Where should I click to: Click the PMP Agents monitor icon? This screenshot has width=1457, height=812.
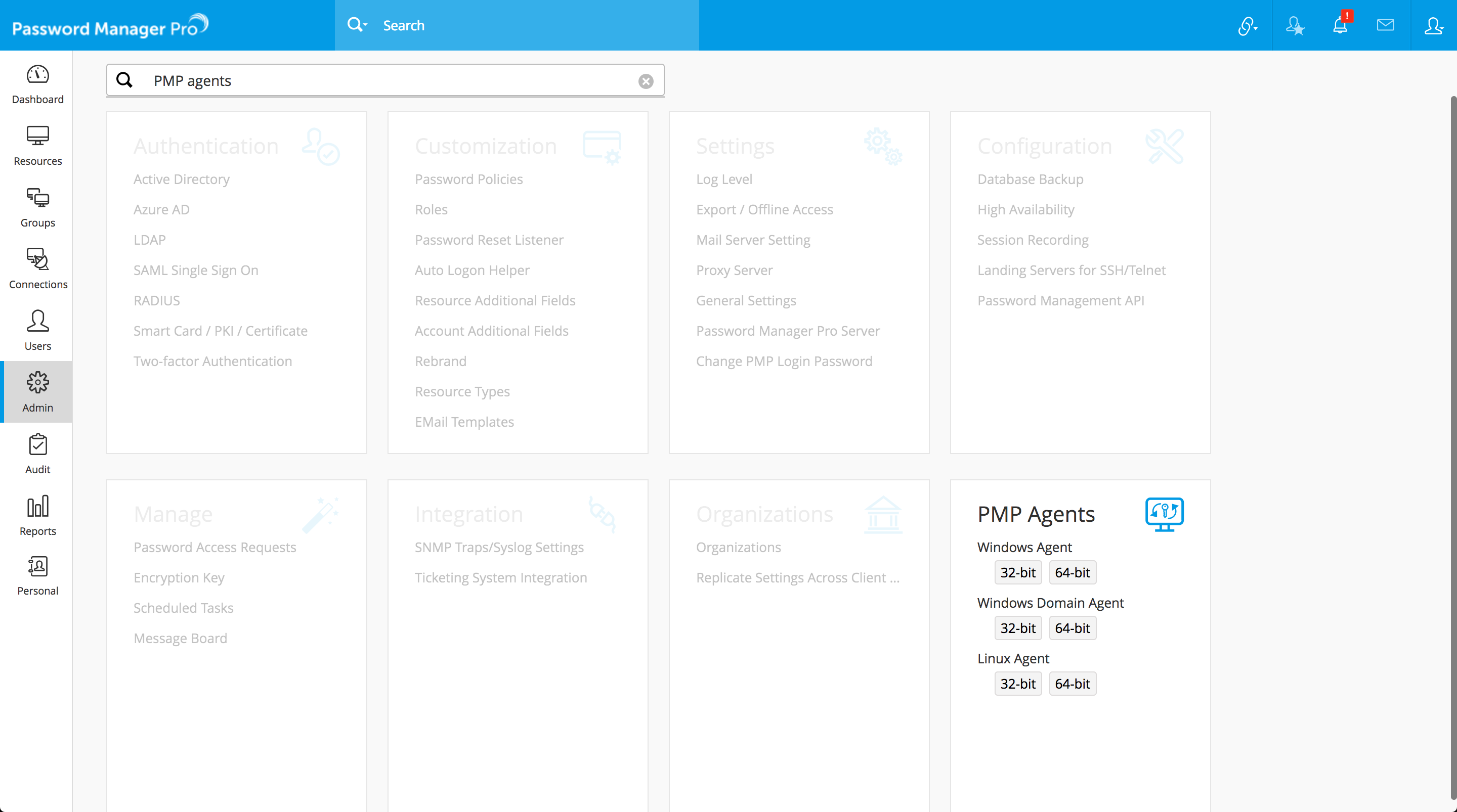click(1164, 513)
